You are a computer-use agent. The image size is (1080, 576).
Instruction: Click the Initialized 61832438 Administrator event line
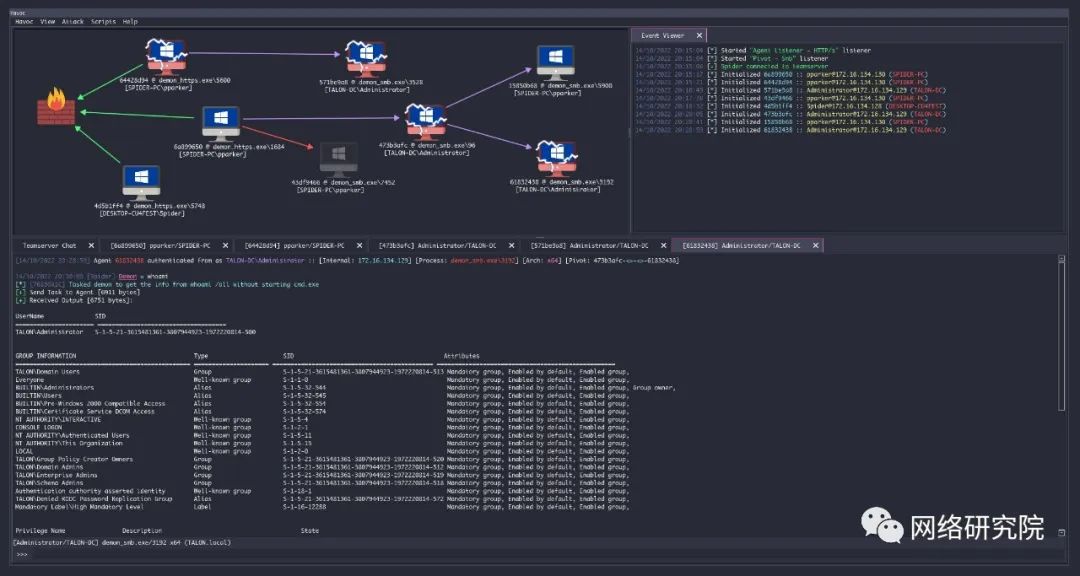(x=790, y=130)
